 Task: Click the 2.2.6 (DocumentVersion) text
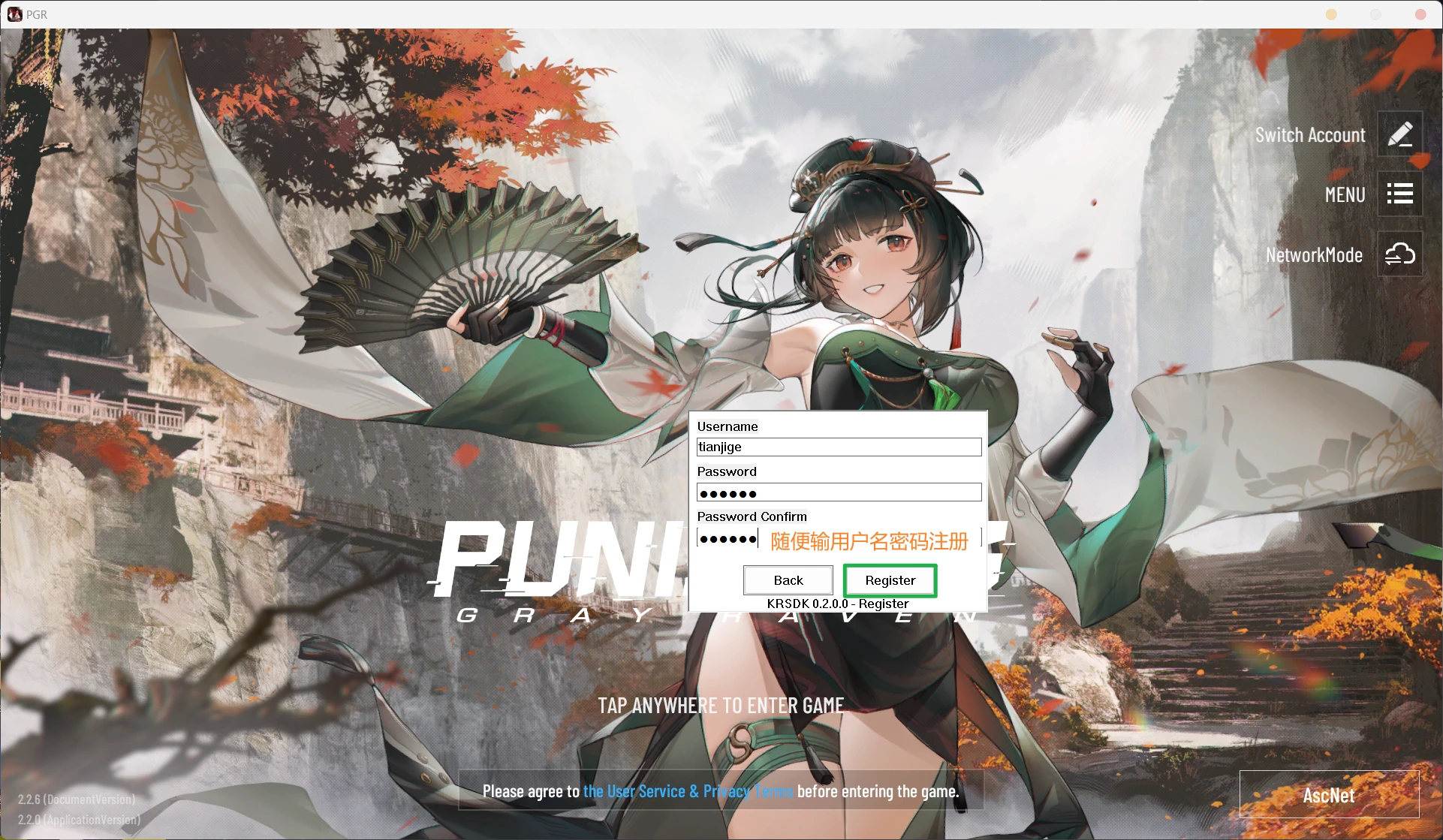click(77, 799)
